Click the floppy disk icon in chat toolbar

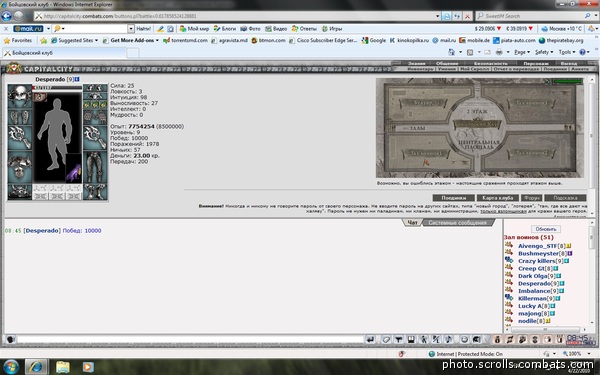pos(411,339)
